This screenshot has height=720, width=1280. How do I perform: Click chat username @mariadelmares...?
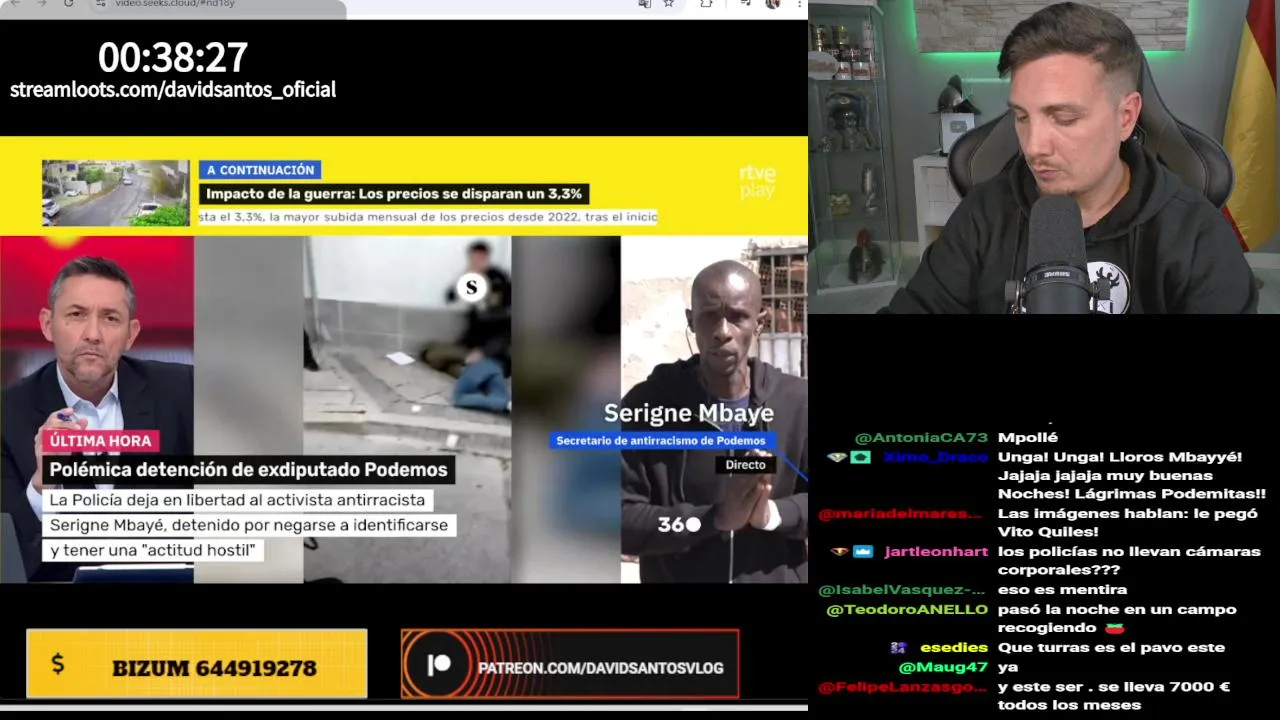900,514
